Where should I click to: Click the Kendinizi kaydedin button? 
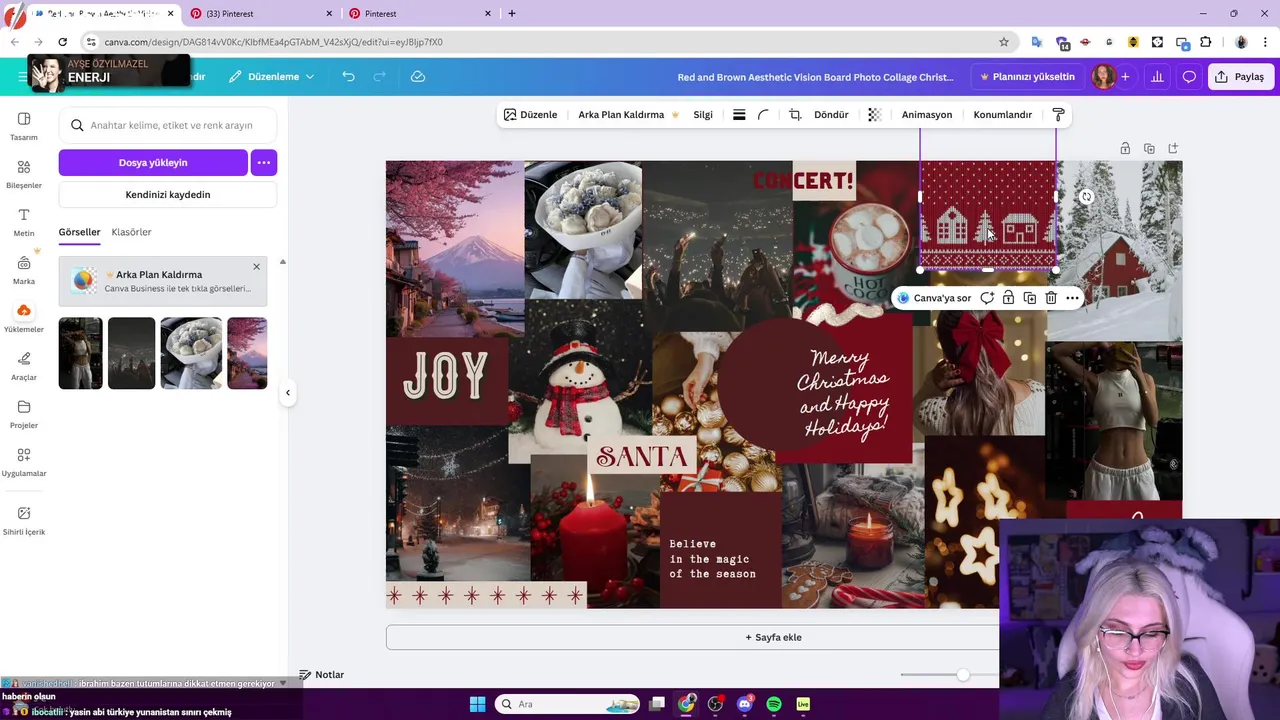pos(168,195)
